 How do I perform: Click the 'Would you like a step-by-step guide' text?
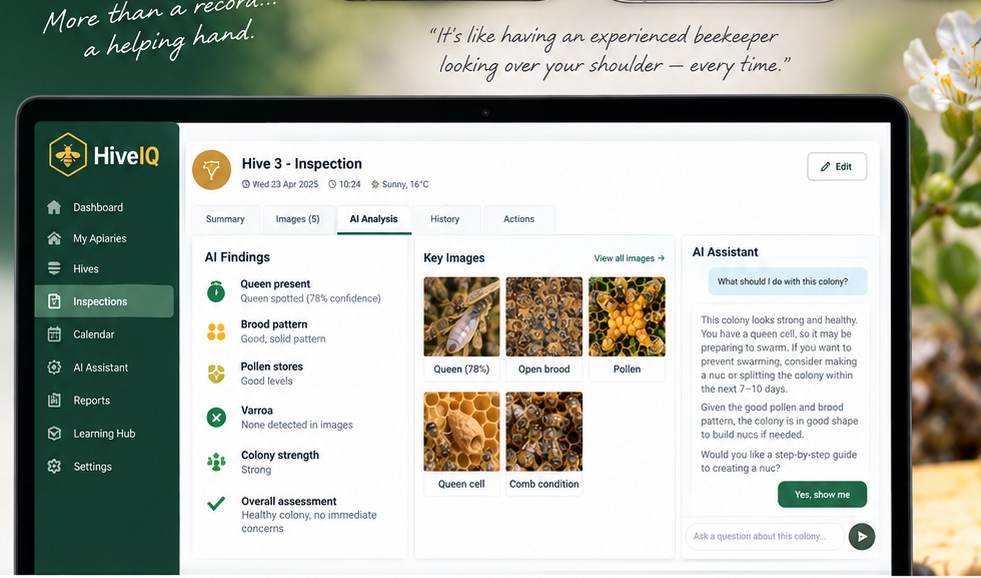pos(779,455)
